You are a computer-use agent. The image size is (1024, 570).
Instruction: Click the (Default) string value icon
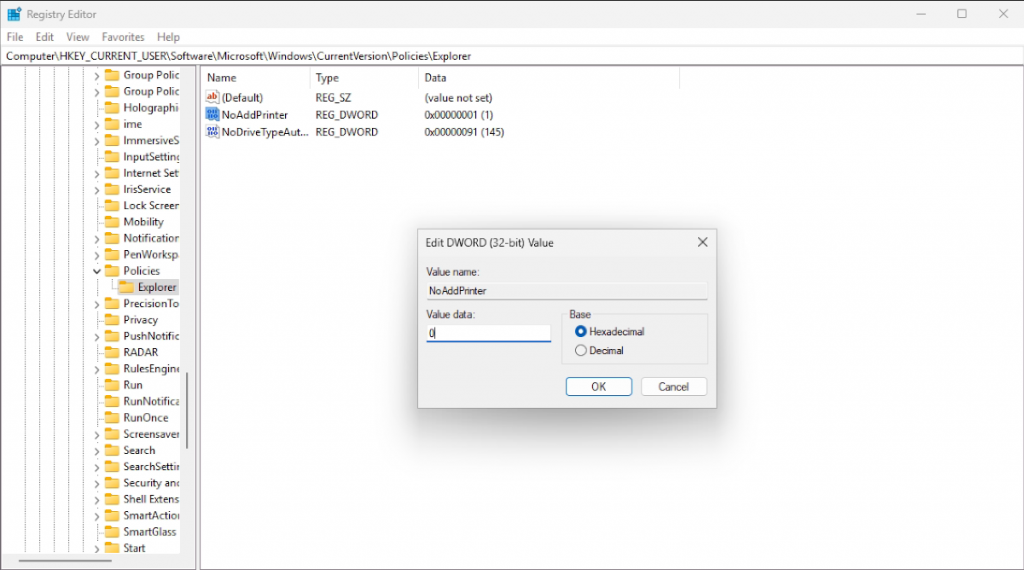click(212, 98)
